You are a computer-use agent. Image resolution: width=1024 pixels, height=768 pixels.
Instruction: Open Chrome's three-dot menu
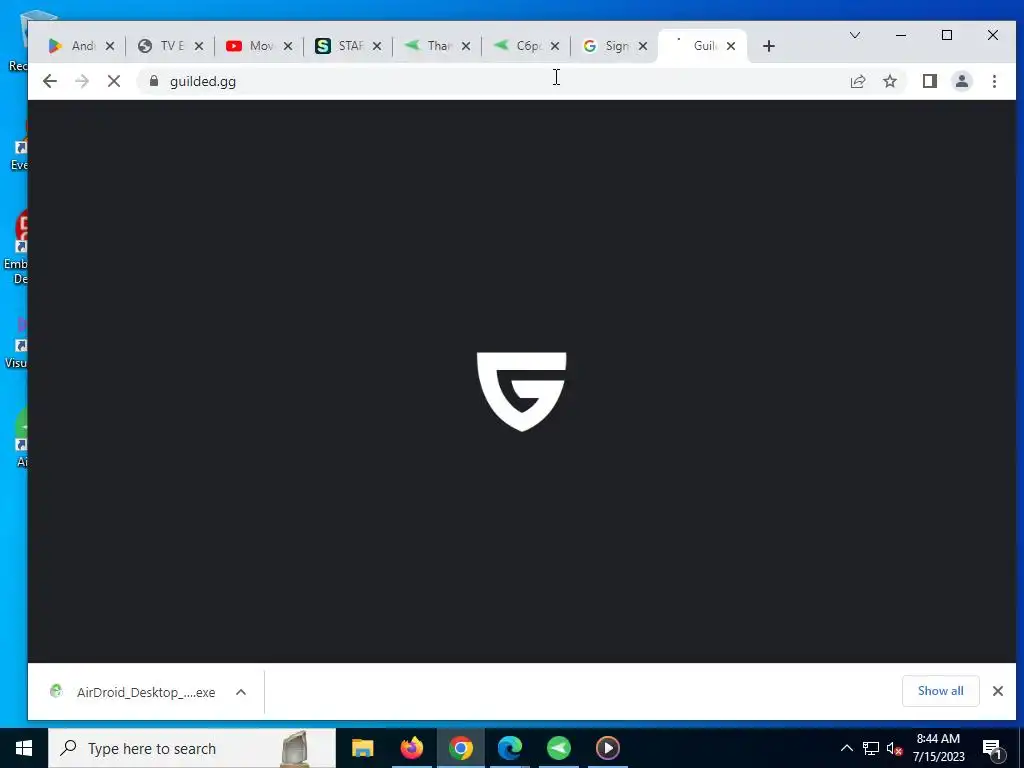click(x=994, y=81)
